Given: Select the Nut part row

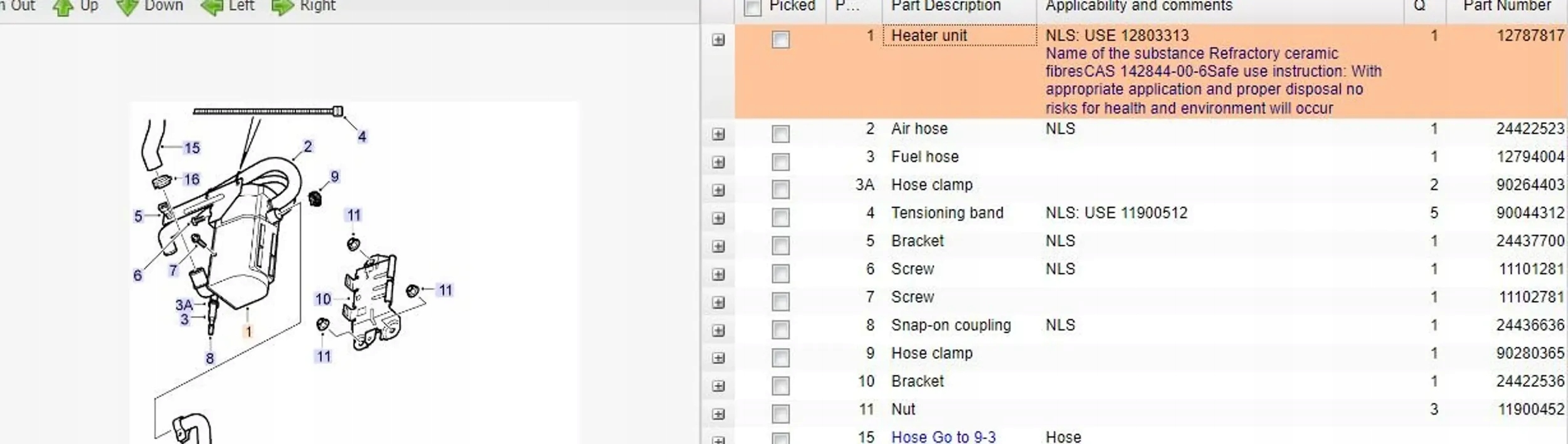Looking at the screenshot, I should coord(903,410).
